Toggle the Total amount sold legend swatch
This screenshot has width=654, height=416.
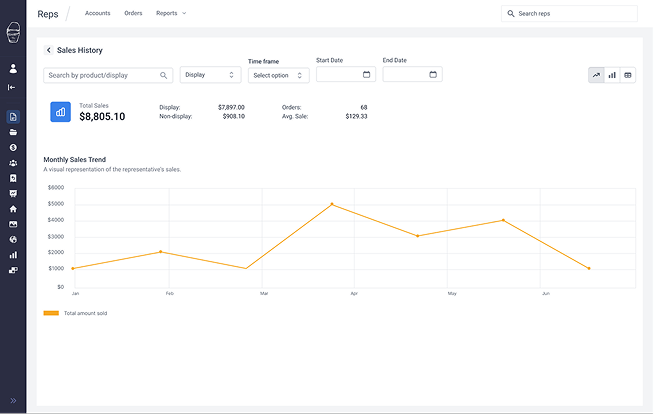coord(51,313)
